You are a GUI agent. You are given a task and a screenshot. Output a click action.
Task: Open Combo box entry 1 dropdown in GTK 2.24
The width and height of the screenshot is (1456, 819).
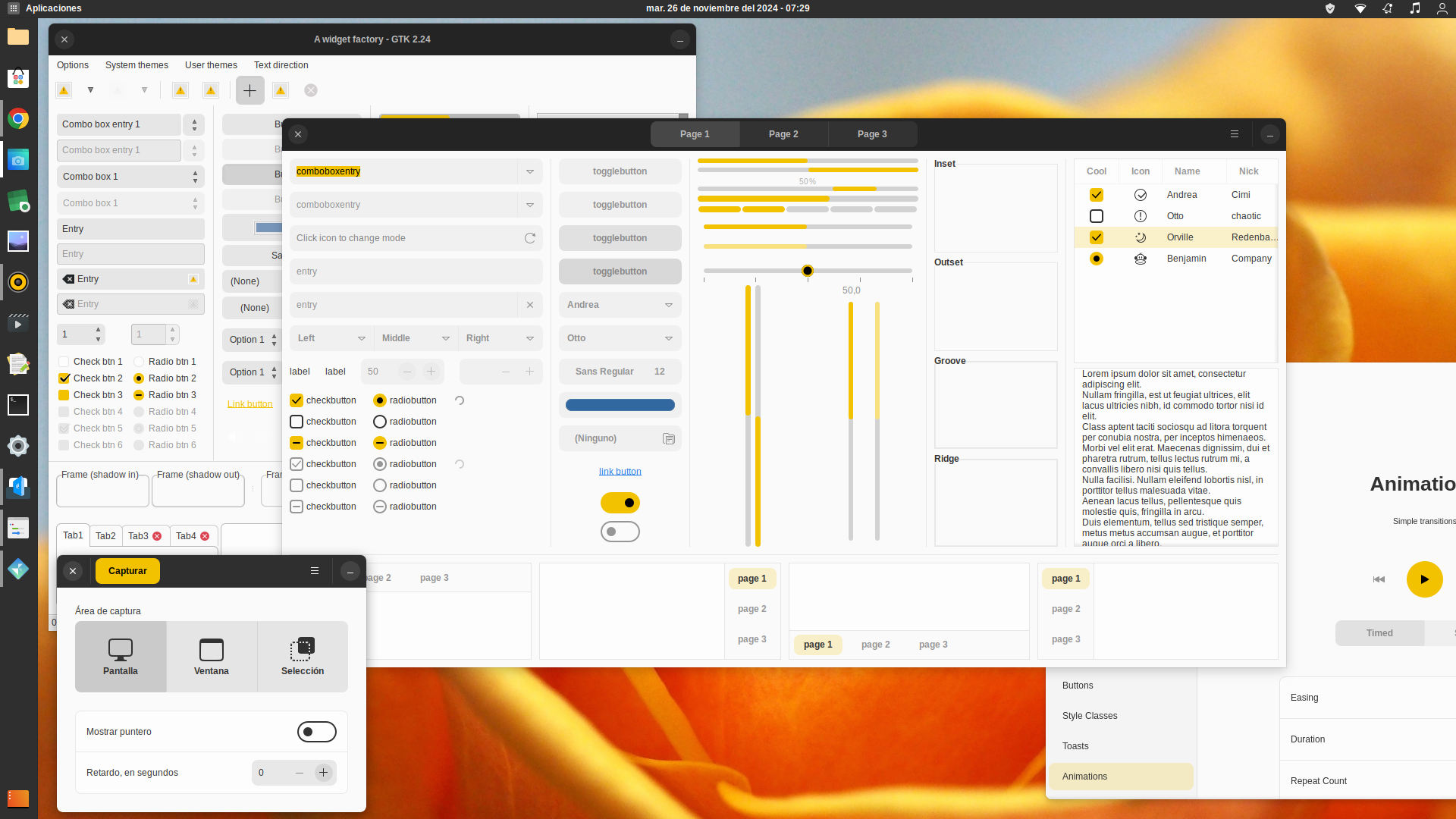click(x=194, y=124)
